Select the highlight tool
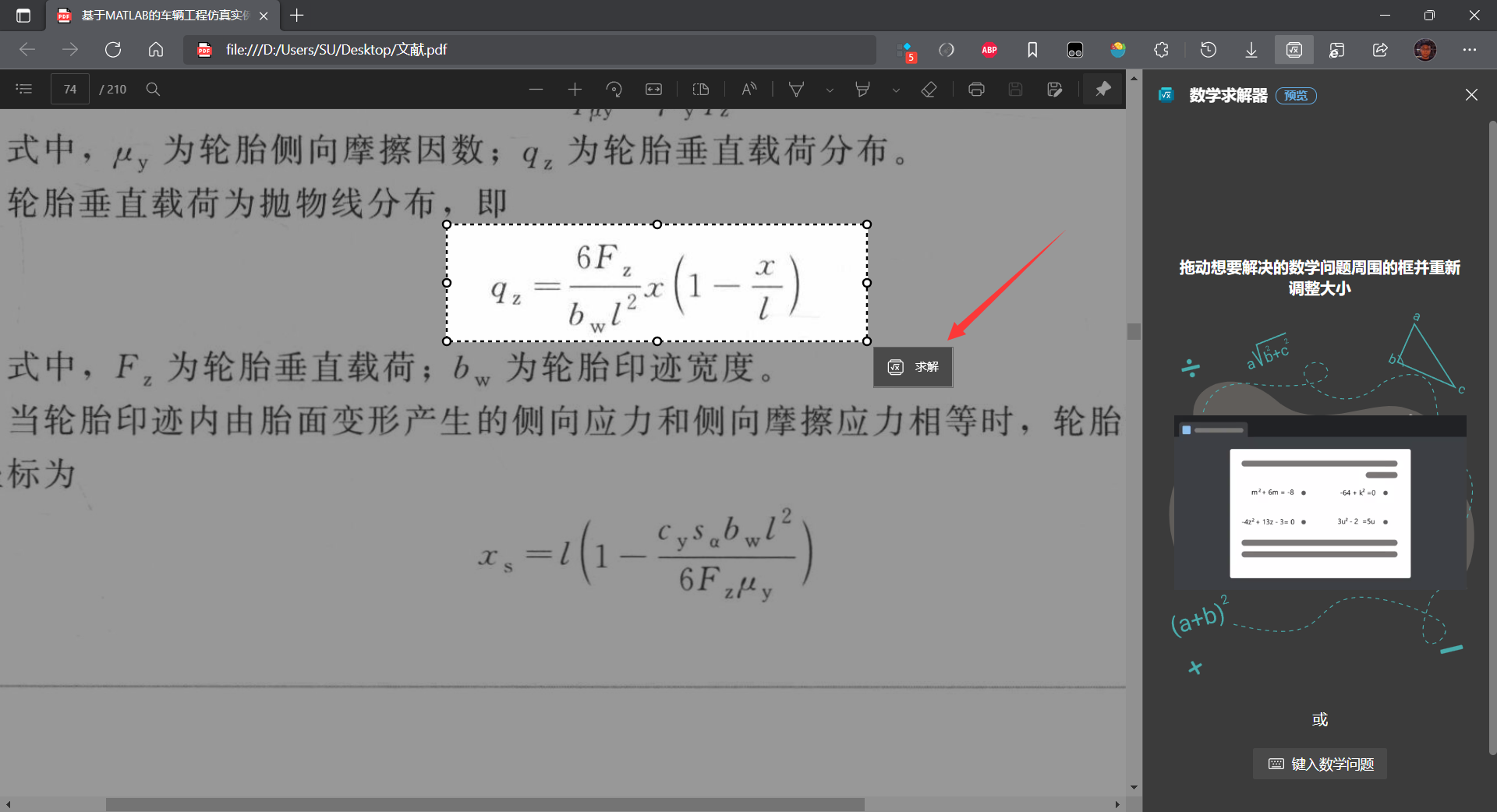This screenshot has height=812, width=1497. pyautogui.click(x=862, y=89)
